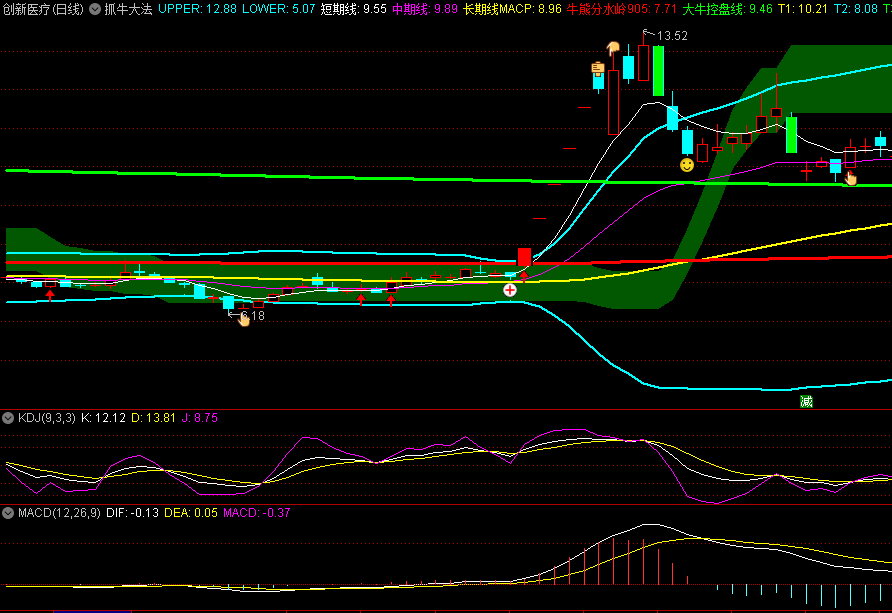Screen dimensions: 892x613
Task: Open the KDJ(9,3,3) indicator dropdown arrow
Action: coord(8,418)
